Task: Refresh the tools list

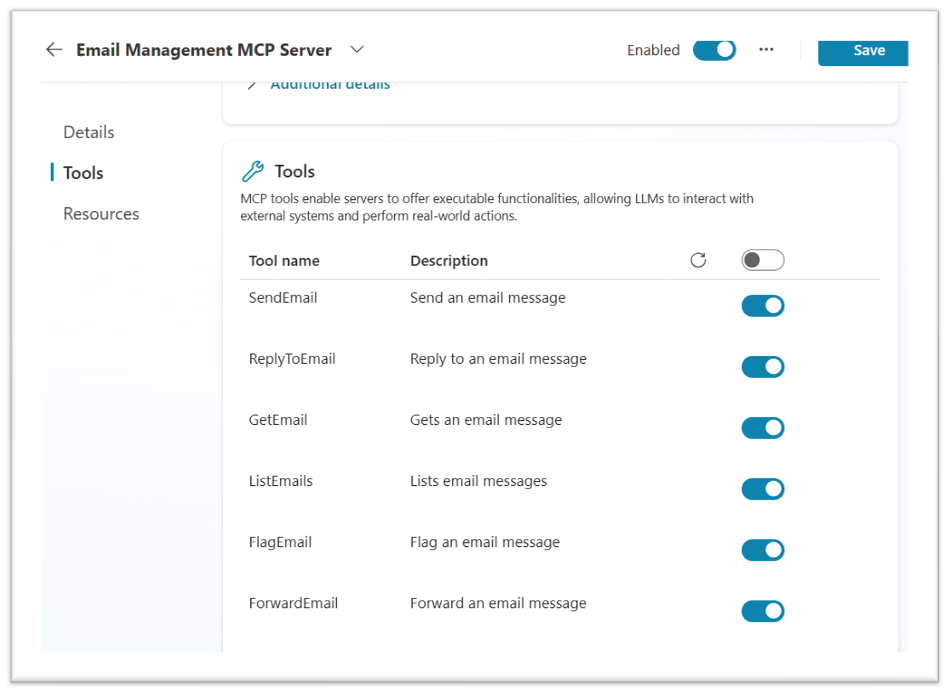Action: pyautogui.click(x=698, y=260)
